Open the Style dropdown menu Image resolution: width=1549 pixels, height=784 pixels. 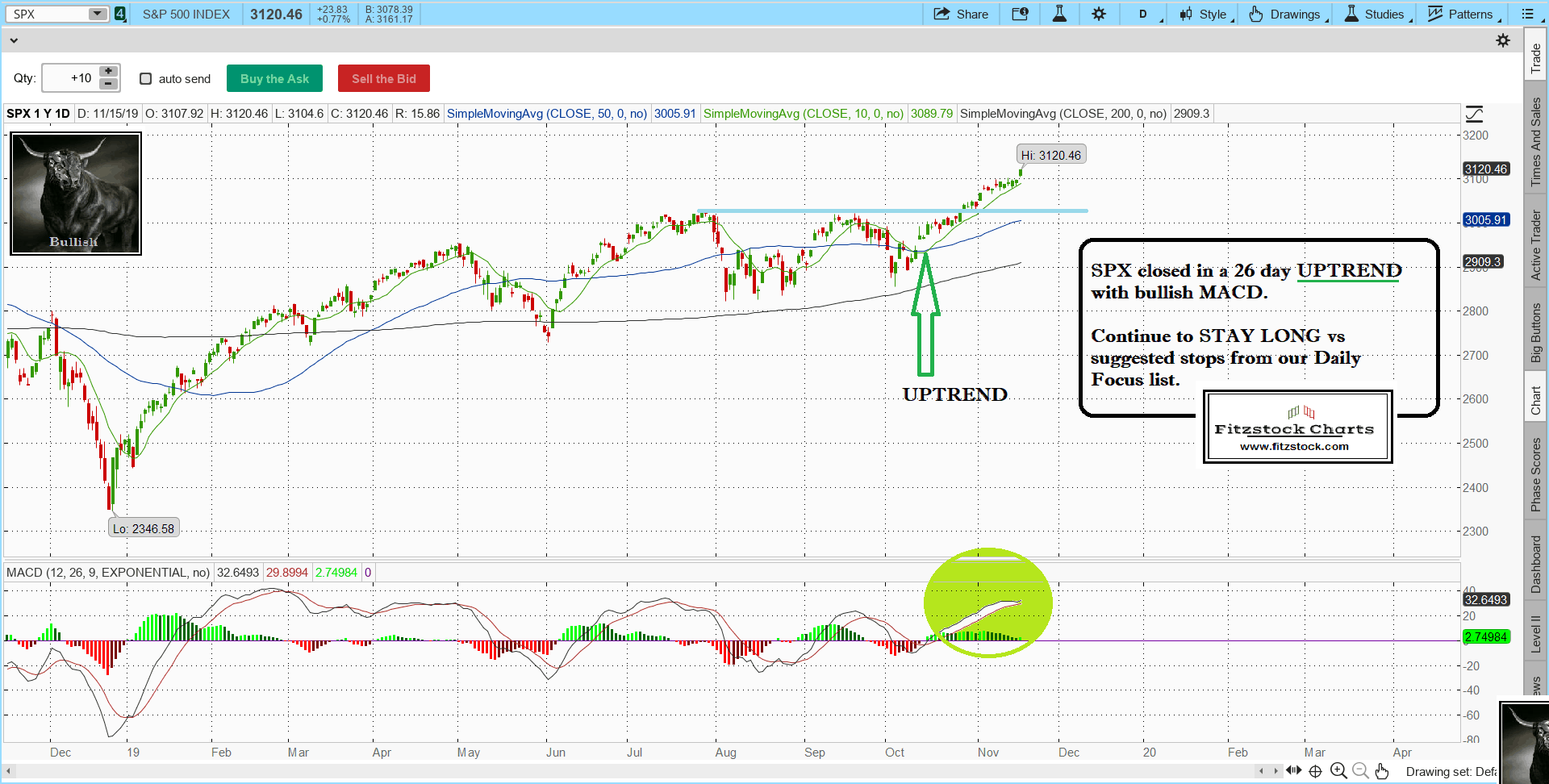[1206, 14]
